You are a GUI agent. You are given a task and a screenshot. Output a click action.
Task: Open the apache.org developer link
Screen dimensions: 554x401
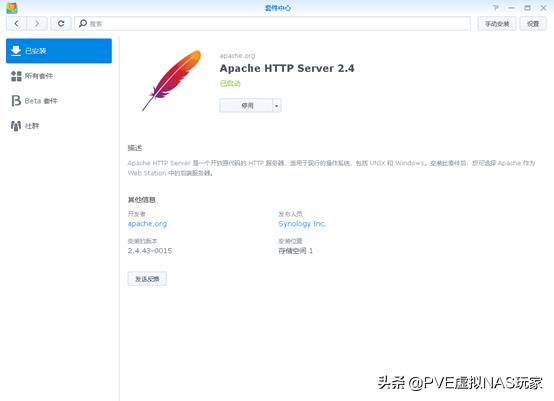[147, 224]
